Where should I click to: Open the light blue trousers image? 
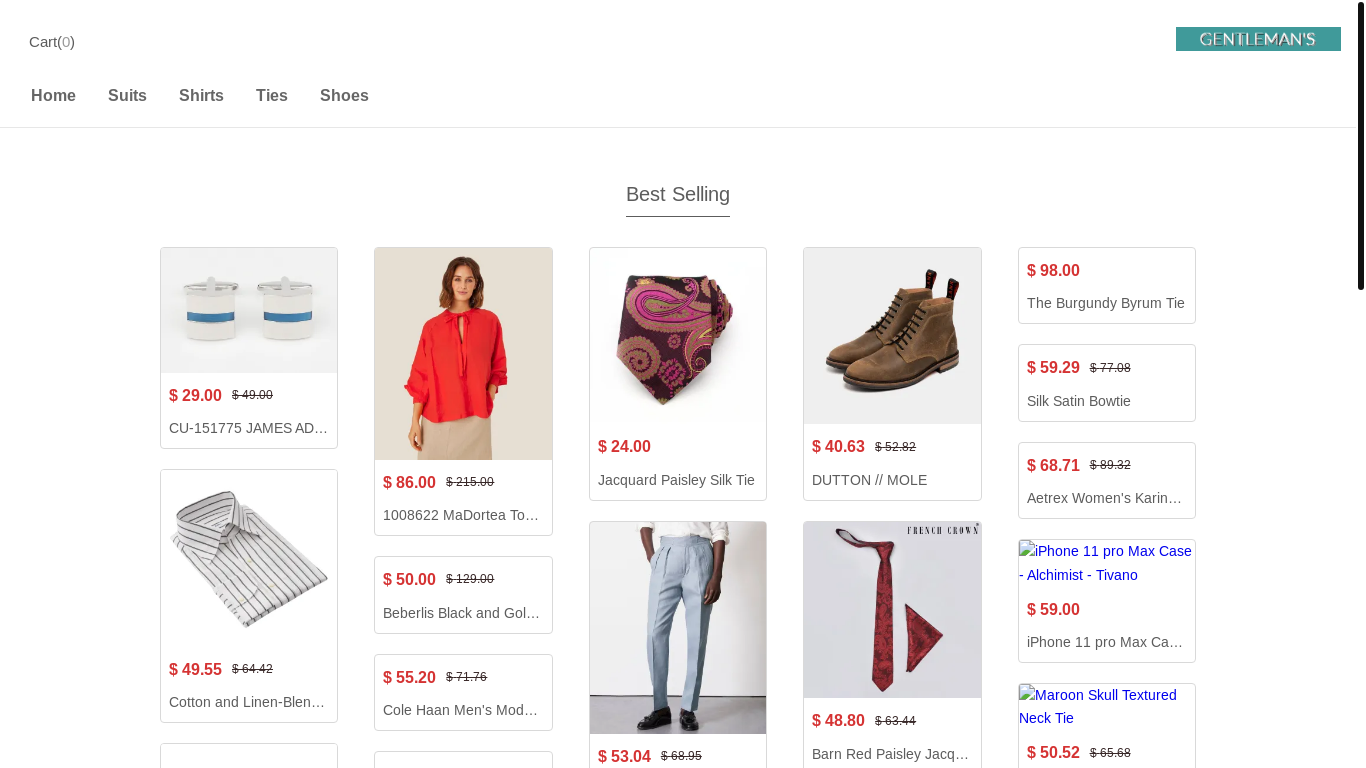pyautogui.click(x=678, y=628)
